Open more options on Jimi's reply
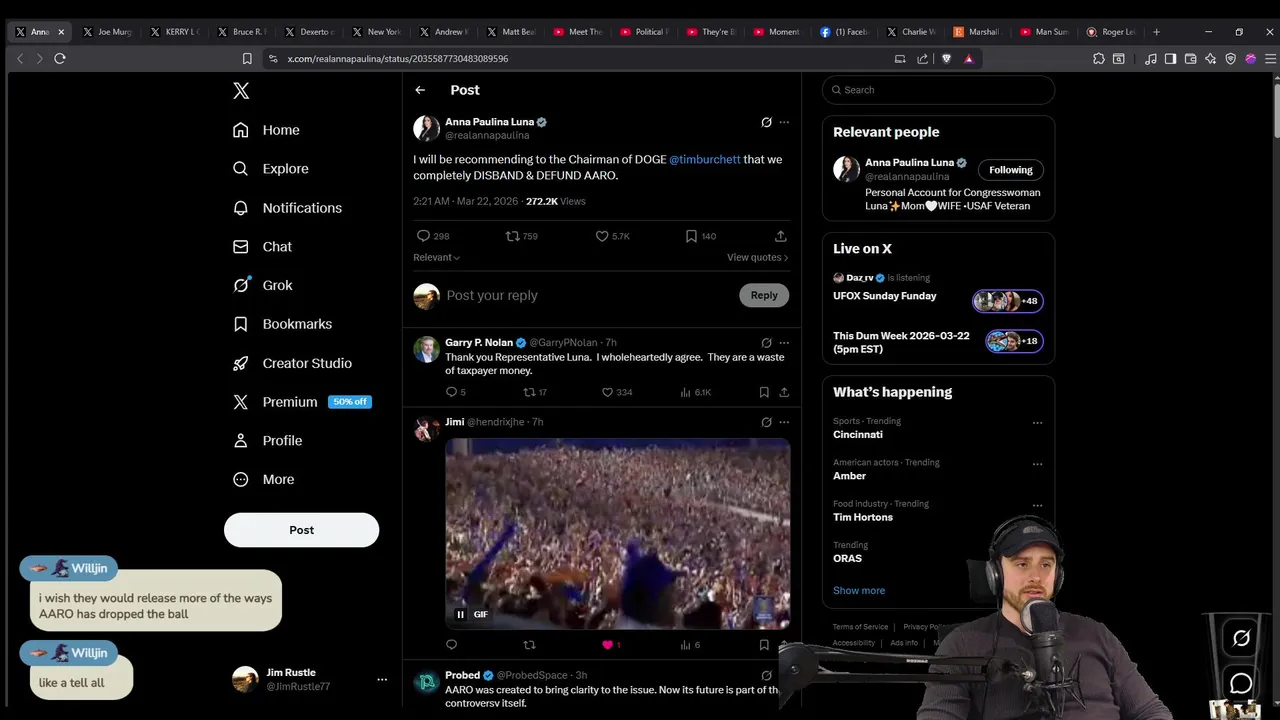1280x720 pixels. coord(784,422)
